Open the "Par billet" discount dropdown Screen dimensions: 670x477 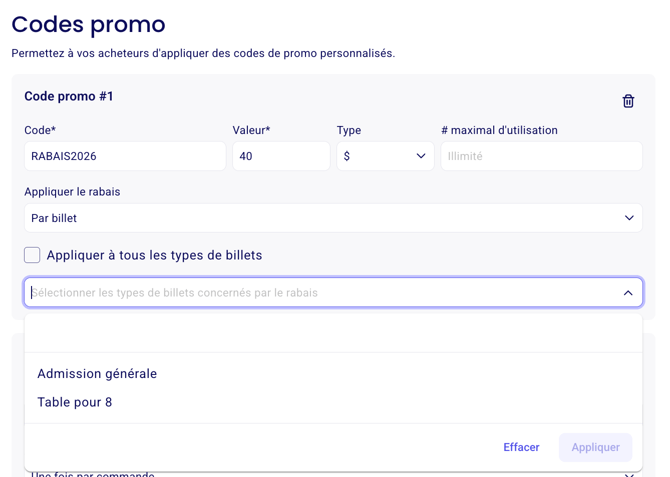pyautogui.click(x=333, y=218)
